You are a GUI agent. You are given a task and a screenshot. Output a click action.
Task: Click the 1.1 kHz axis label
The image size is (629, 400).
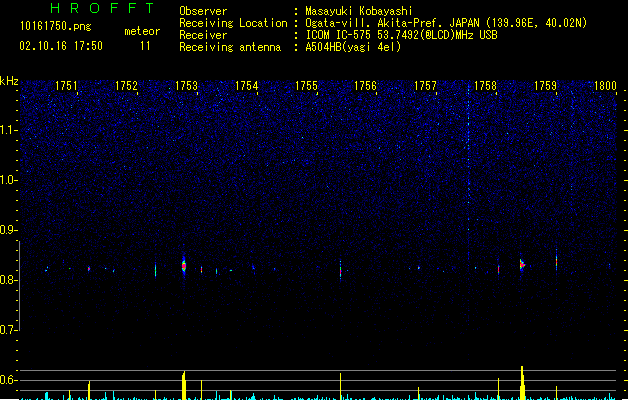[8, 130]
